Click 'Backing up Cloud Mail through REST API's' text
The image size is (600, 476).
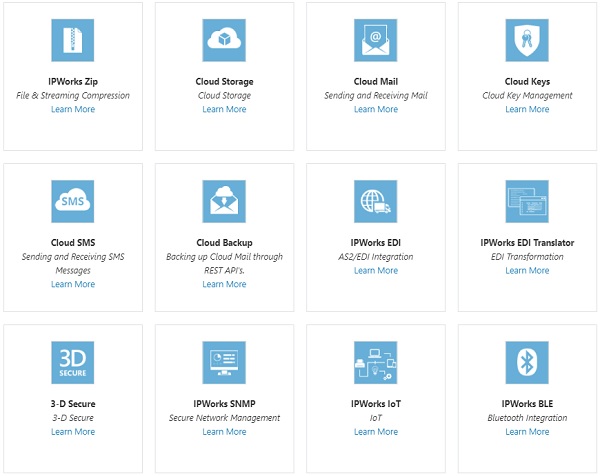pos(224,263)
